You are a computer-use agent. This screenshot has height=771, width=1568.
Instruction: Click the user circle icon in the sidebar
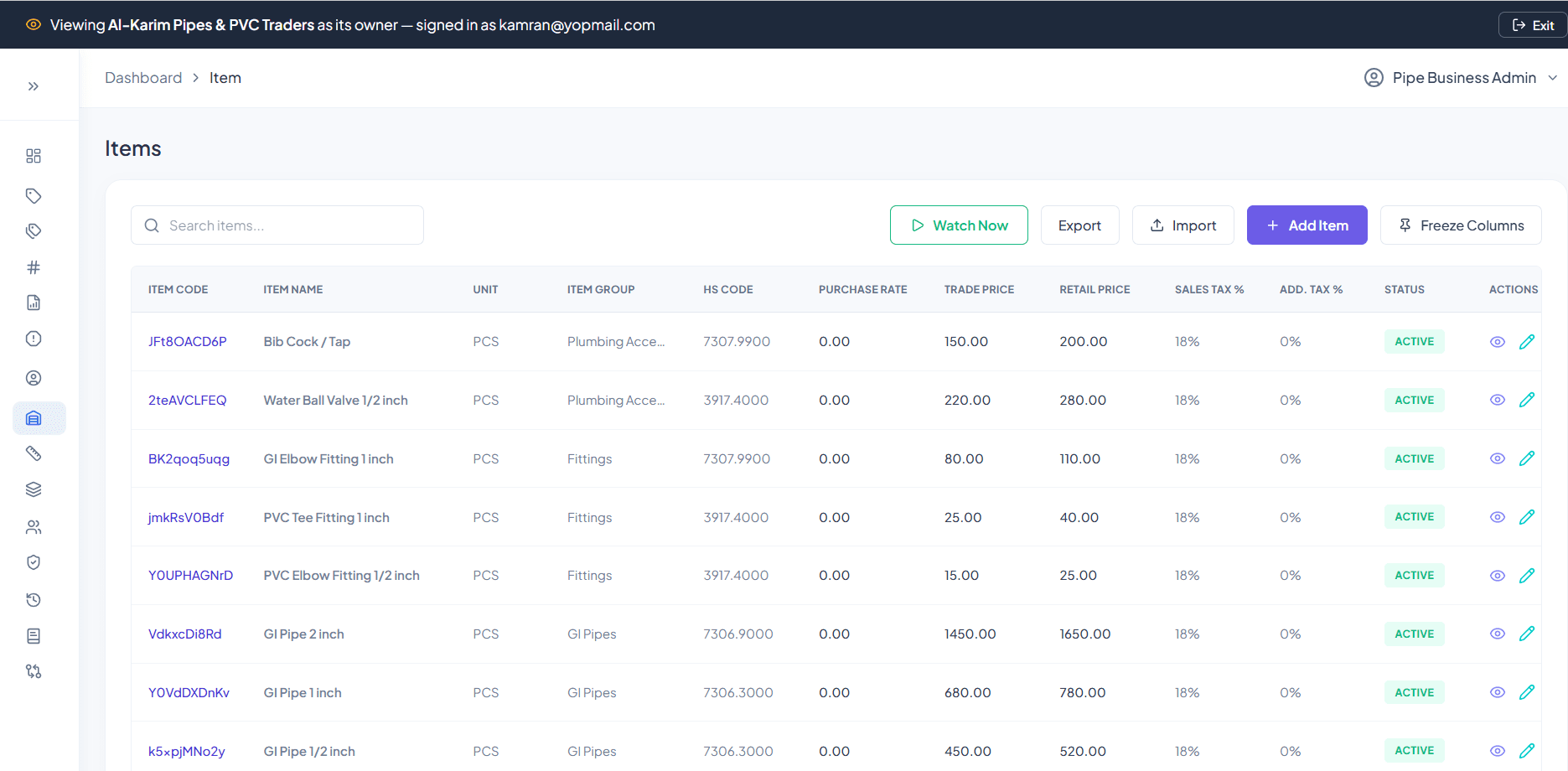(x=34, y=378)
